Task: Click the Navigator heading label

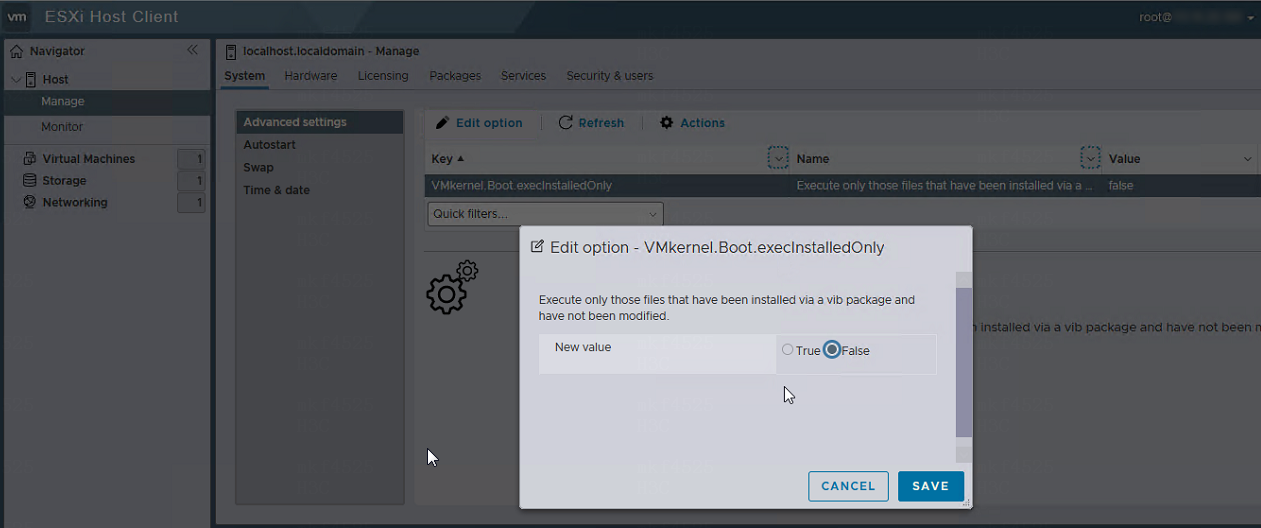Action: point(57,51)
